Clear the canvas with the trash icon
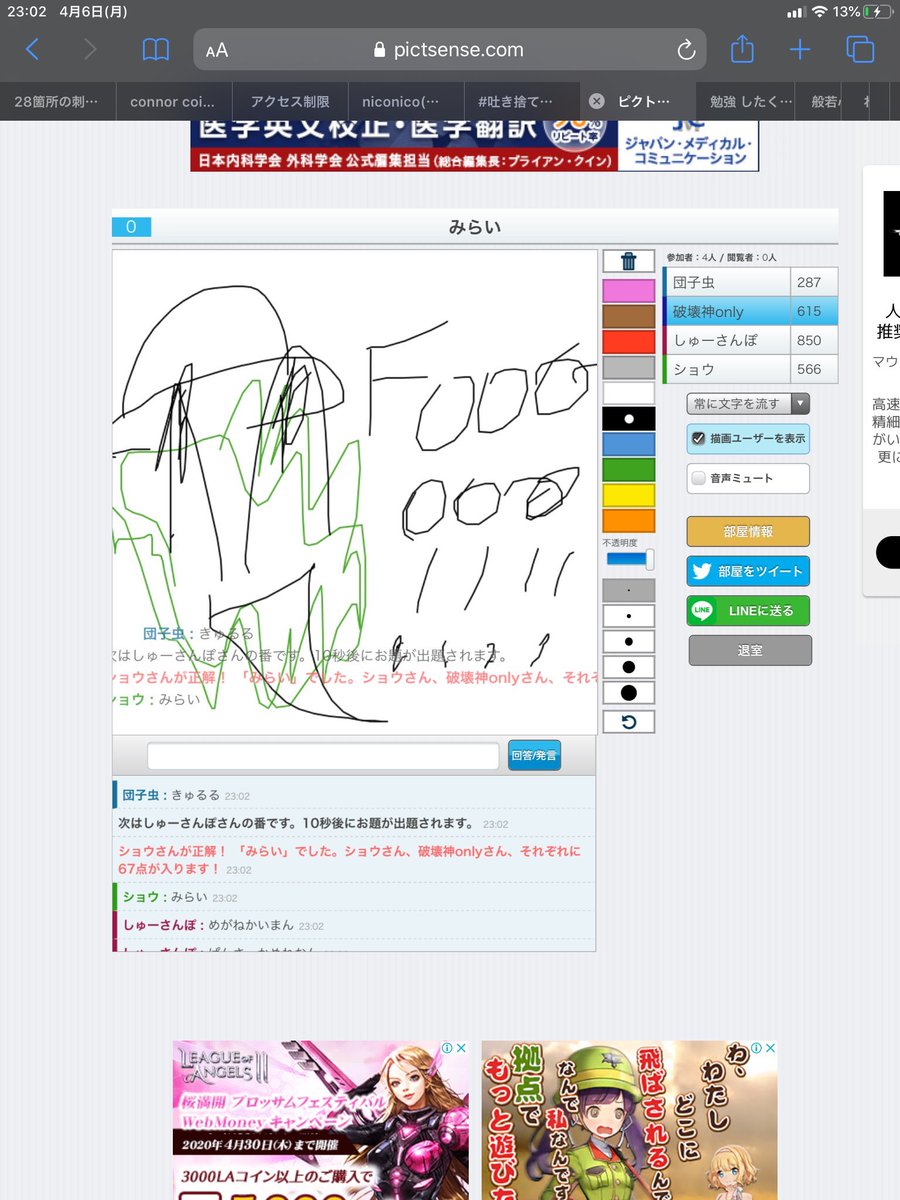The height and width of the screenshot is (1200, 900). 628,262
